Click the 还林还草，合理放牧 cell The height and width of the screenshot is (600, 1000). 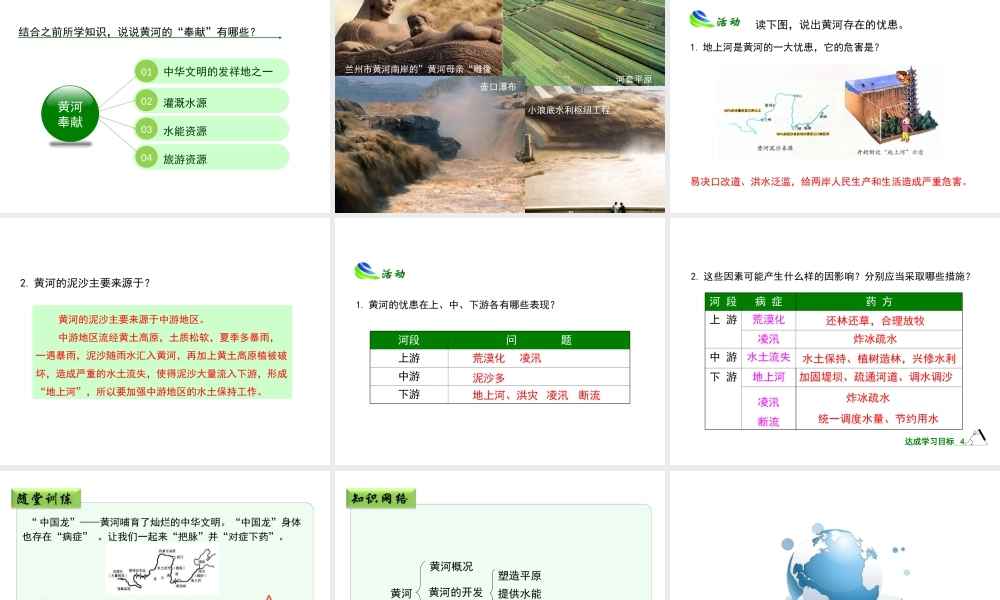[879, 321]
